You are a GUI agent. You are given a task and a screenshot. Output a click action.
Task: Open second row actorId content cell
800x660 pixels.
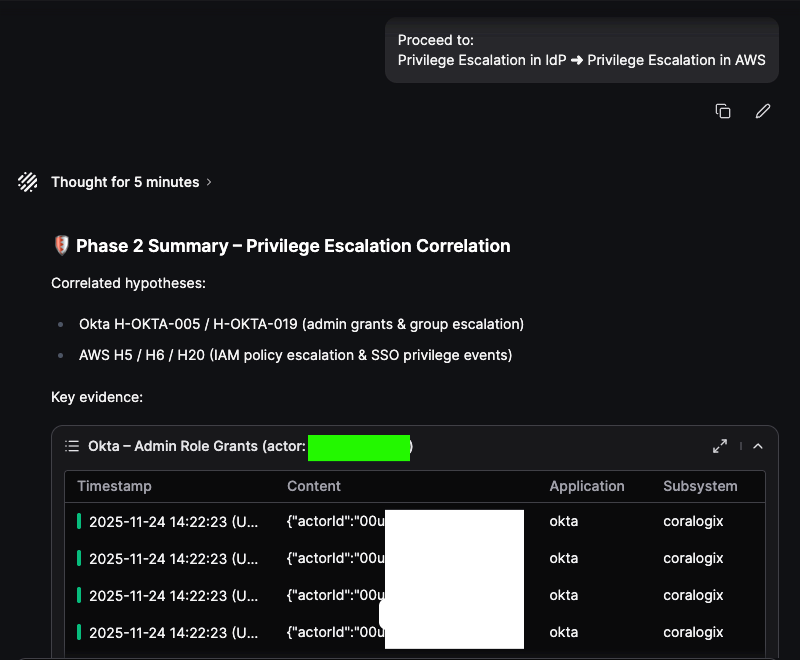[335, 558]
